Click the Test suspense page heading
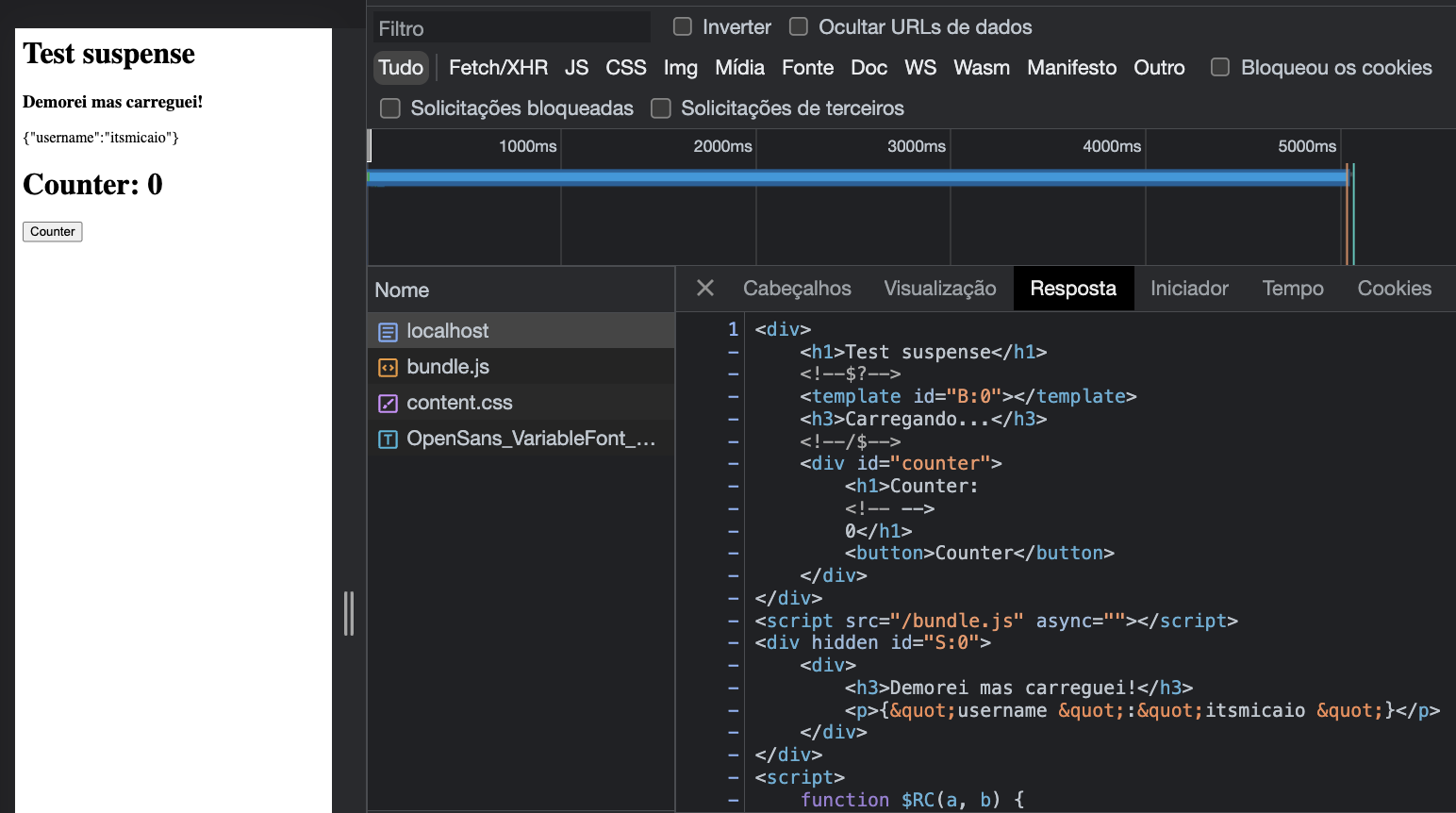Viewport: 1456px width, 813px height. [x=109, y=54]
